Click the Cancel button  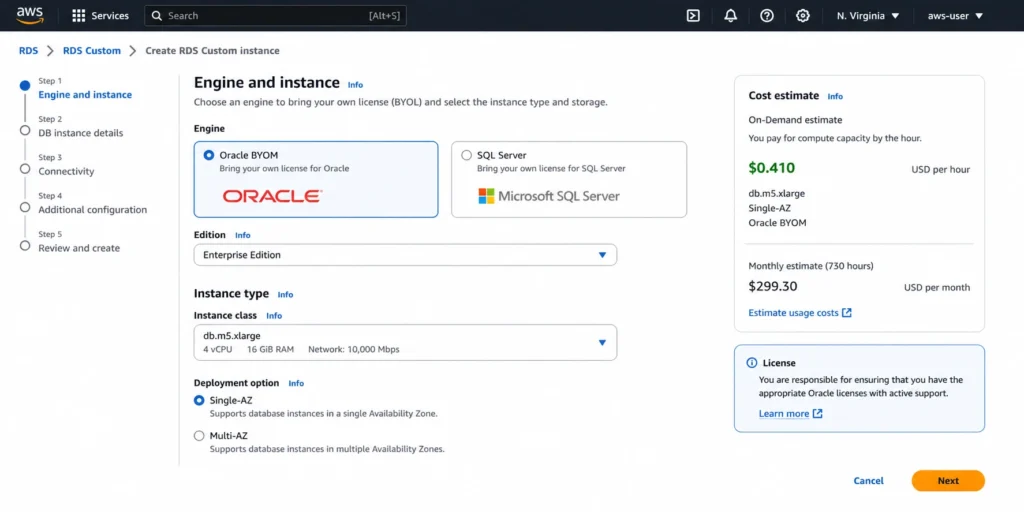coord(869,481)
